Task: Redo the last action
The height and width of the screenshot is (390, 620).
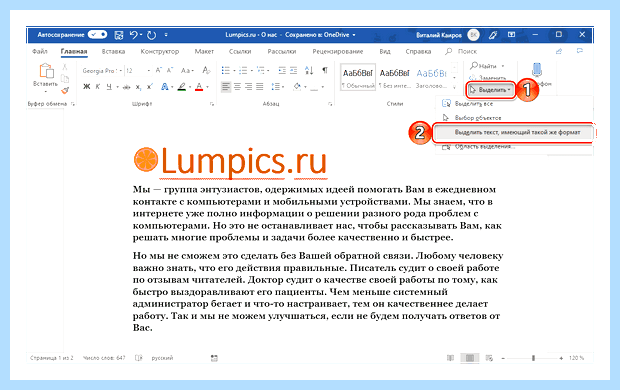Action: coord(151,35)
